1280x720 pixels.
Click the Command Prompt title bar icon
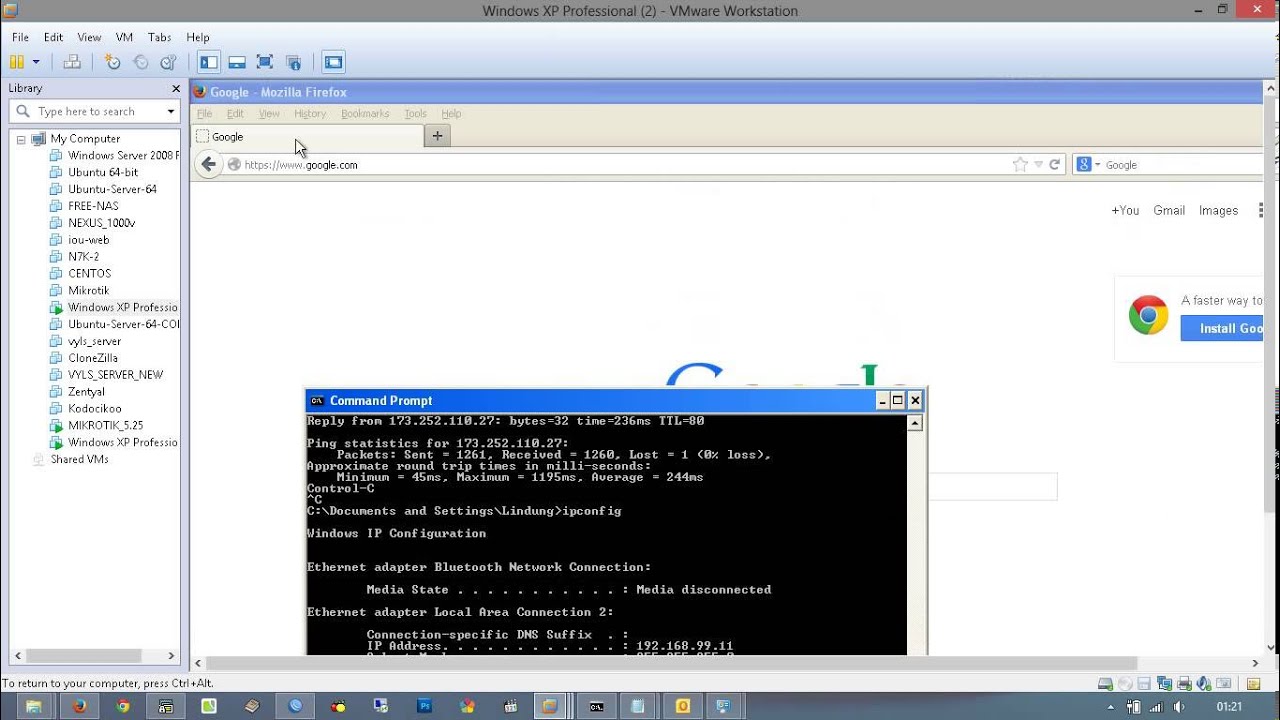click(317, 401)
